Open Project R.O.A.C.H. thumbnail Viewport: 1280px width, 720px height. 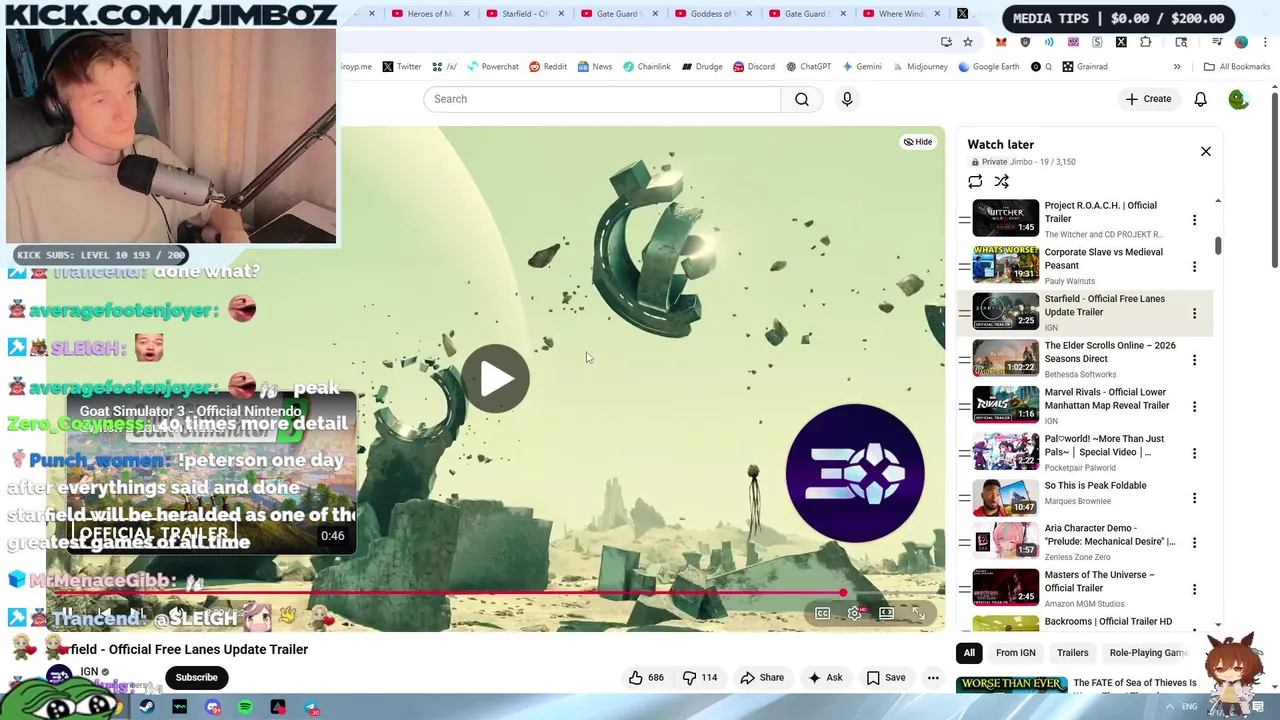tap(1006, 217)
